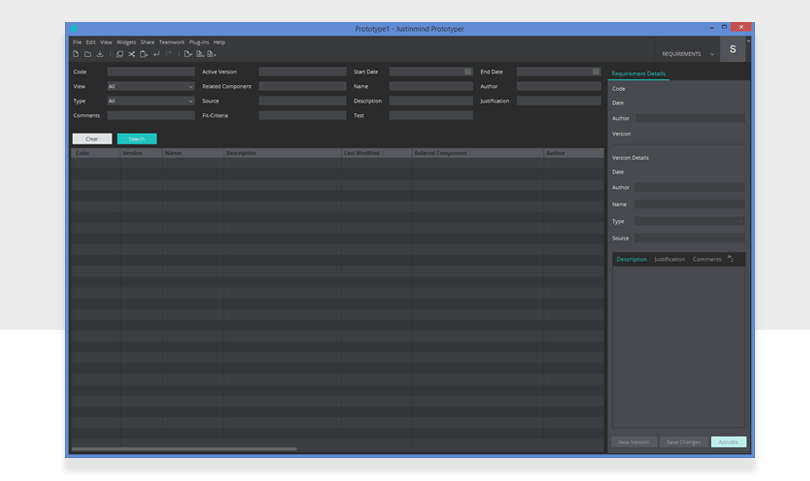Expand the Type dropdown in search filters
810x481 pixels.
151,101
